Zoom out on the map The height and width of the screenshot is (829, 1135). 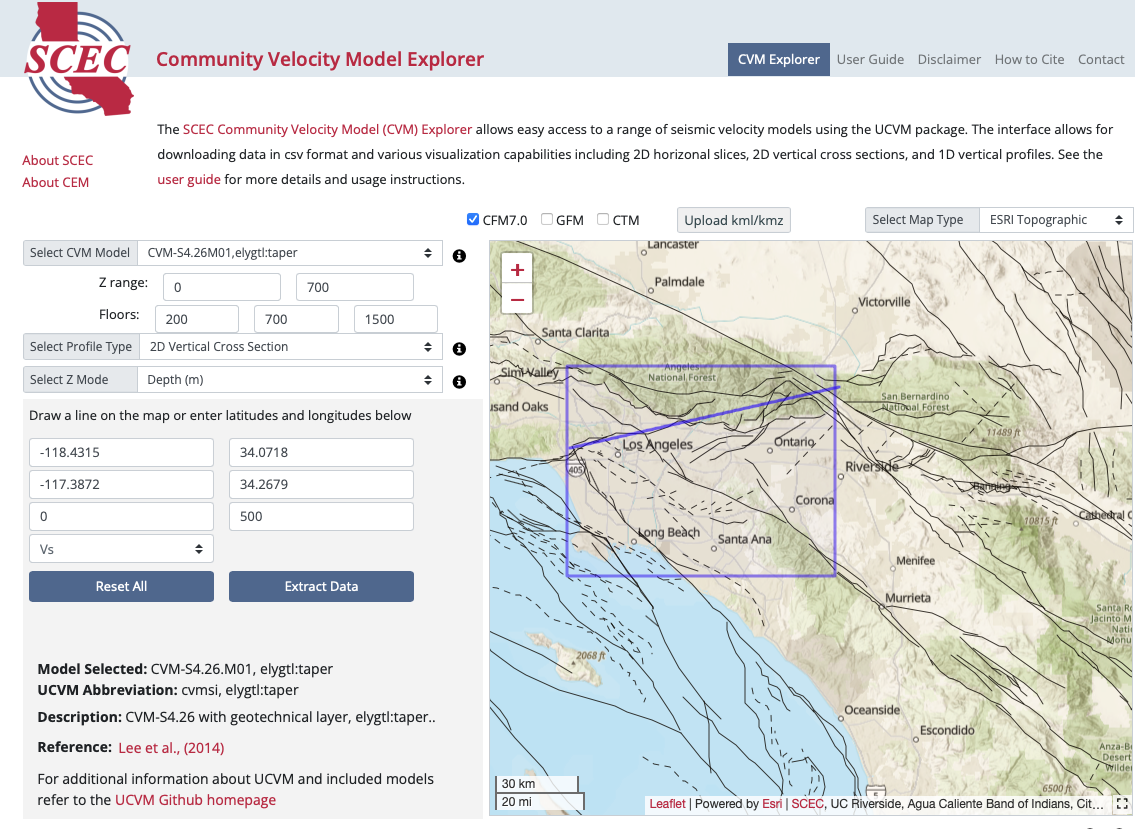517,299
